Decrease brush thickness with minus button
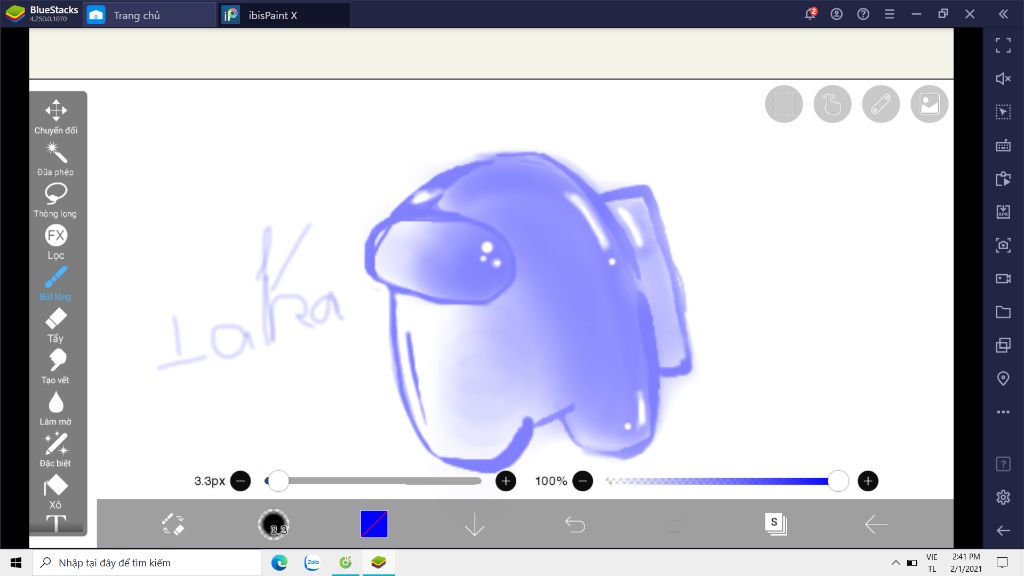Viewport: 1024px width, 576px height. point(240,481)
